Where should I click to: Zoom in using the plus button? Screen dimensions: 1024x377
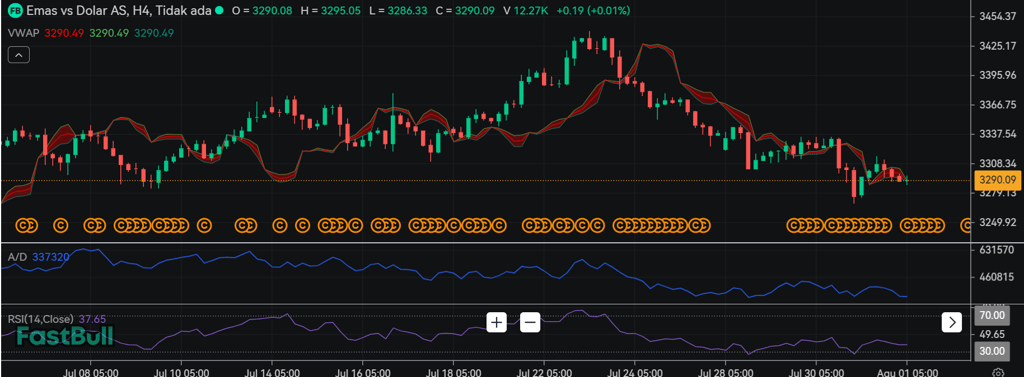tap(496, 321)
